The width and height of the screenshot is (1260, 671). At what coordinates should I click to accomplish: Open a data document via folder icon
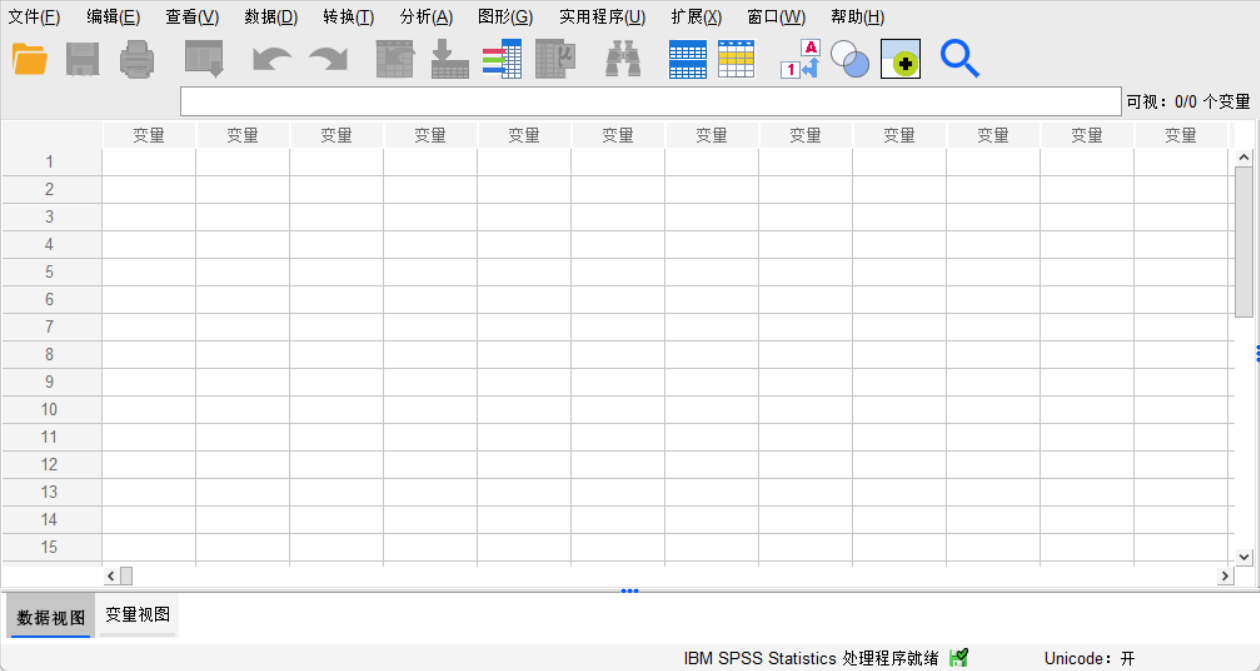click(x=30, y=59)
